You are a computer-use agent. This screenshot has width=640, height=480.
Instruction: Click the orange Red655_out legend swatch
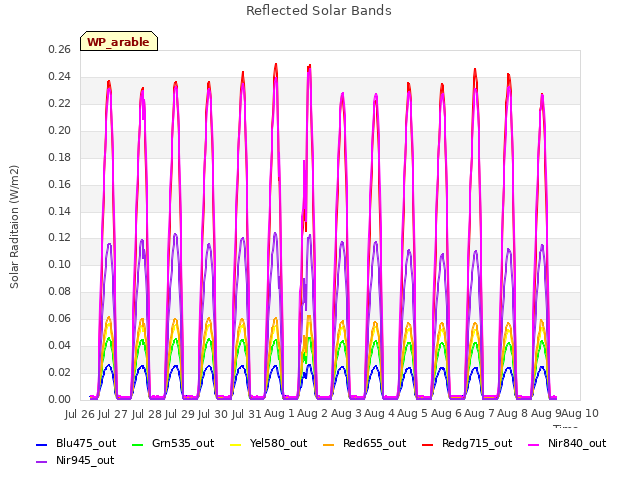point(329,444)
